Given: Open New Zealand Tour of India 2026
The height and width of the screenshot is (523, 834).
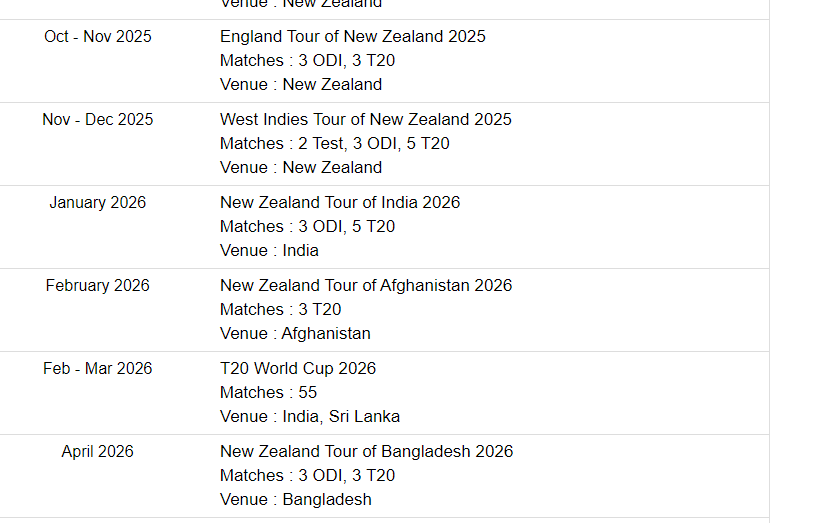Looking at the screenshot, I should point(340,203).
